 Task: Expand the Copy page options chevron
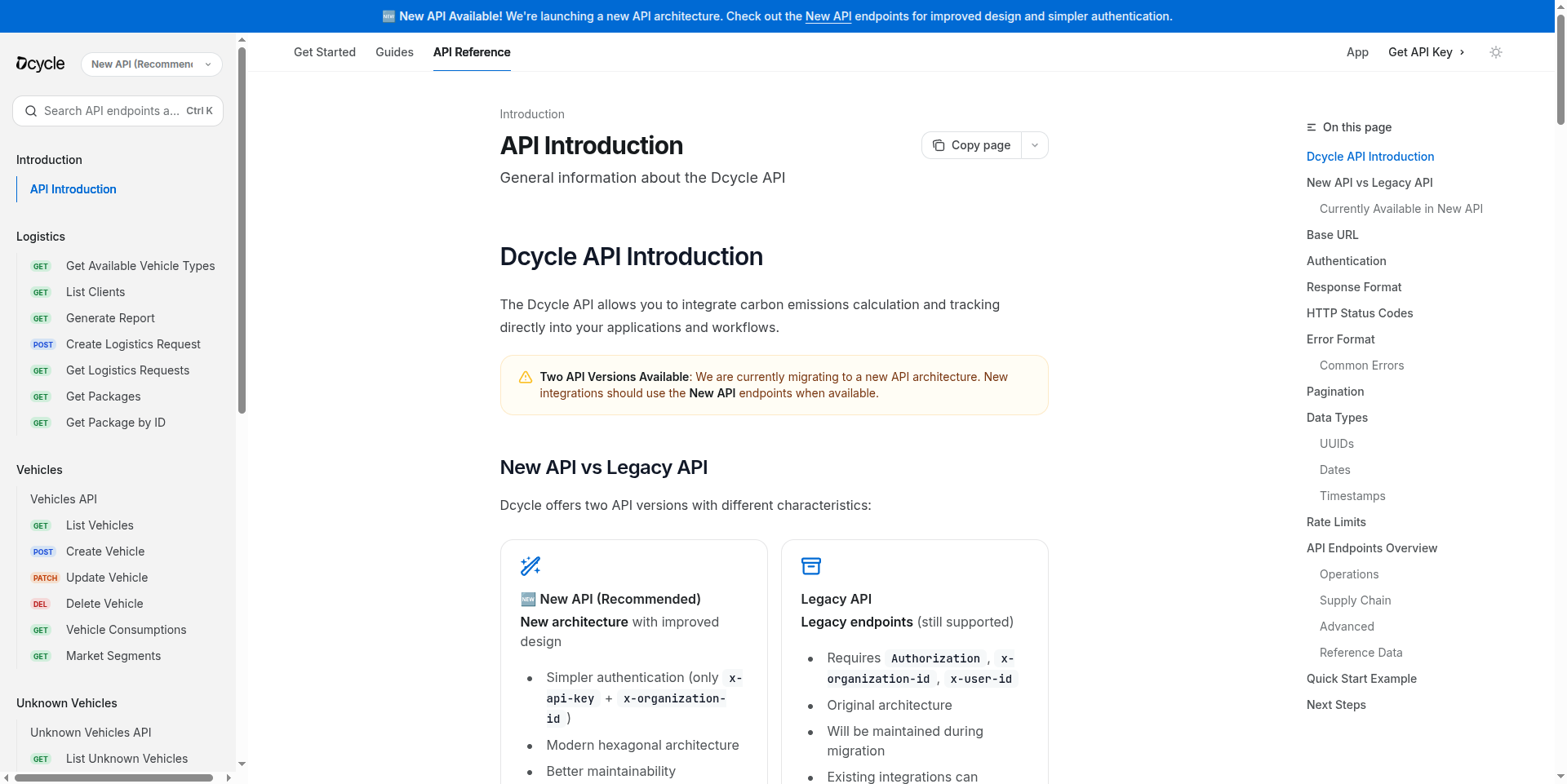click(x=1035, y=145)
